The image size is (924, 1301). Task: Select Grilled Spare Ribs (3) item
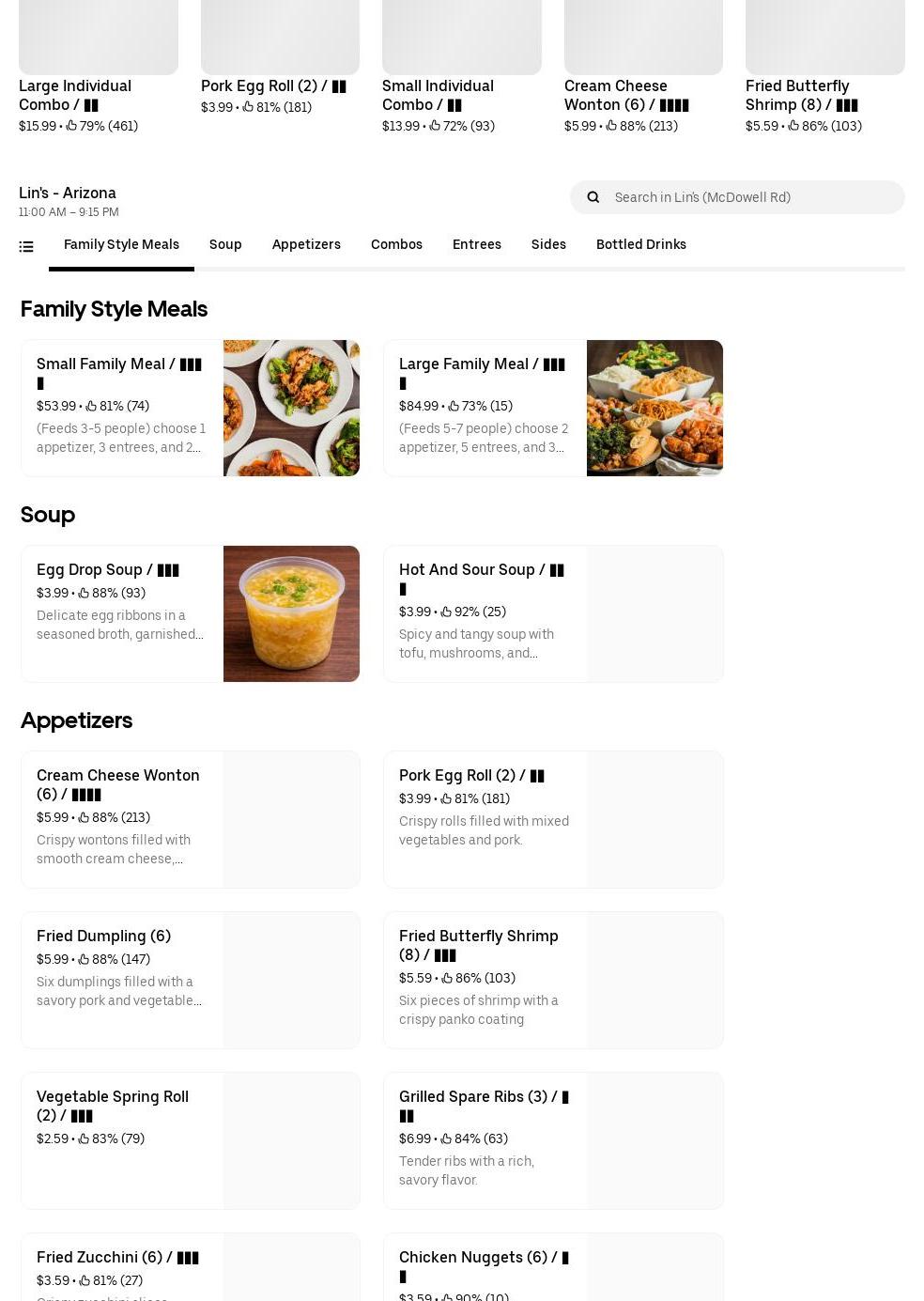point(553,1140)
